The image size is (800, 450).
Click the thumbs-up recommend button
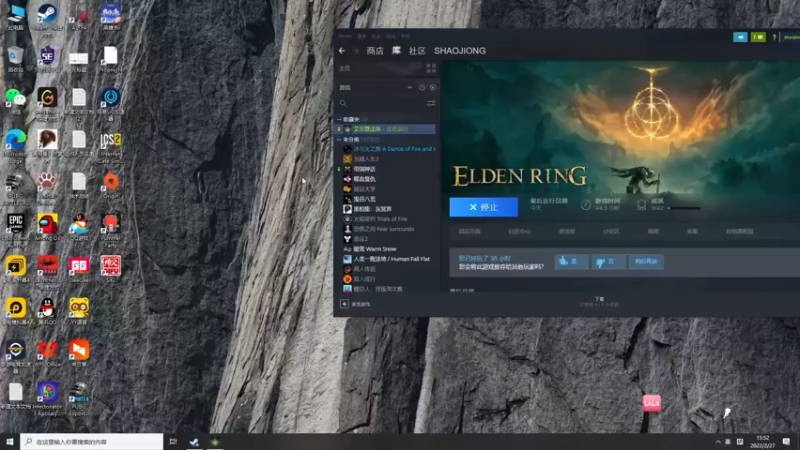coord(571,262)
